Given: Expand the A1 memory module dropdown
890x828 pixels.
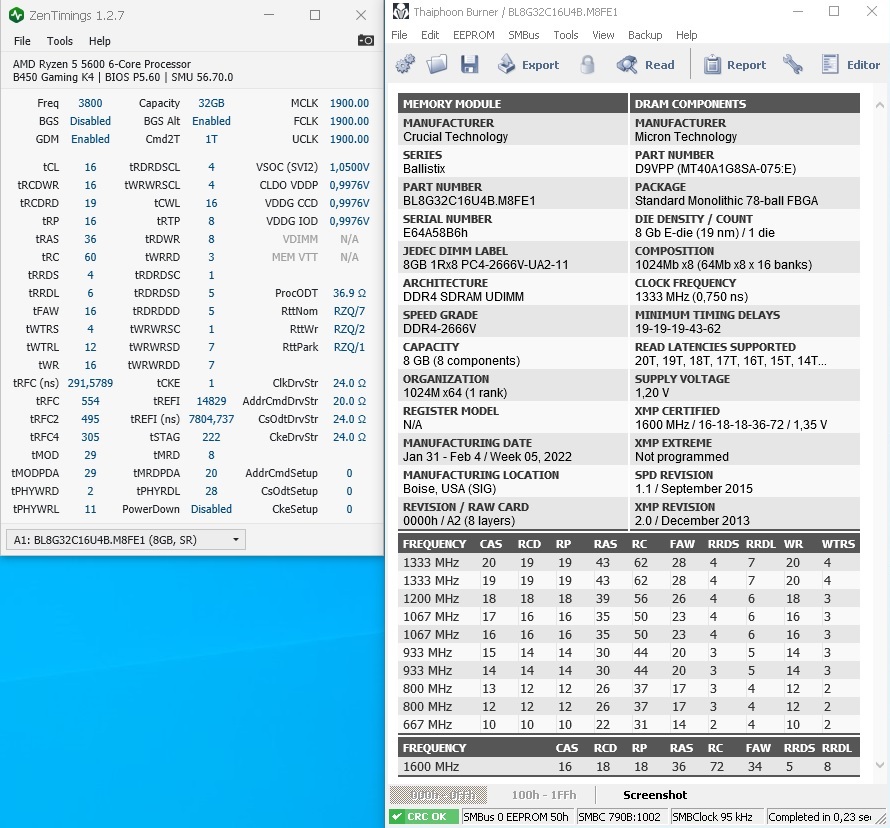Looking at the screenshot, I should (125, 540).
